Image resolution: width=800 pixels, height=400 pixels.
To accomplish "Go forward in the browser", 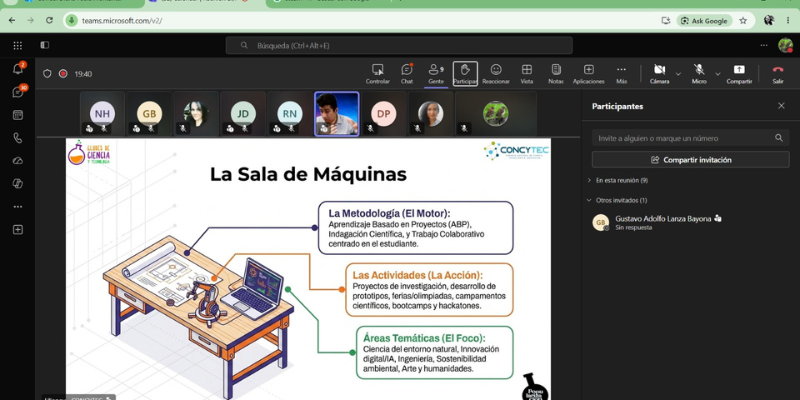I will point(31,20).
